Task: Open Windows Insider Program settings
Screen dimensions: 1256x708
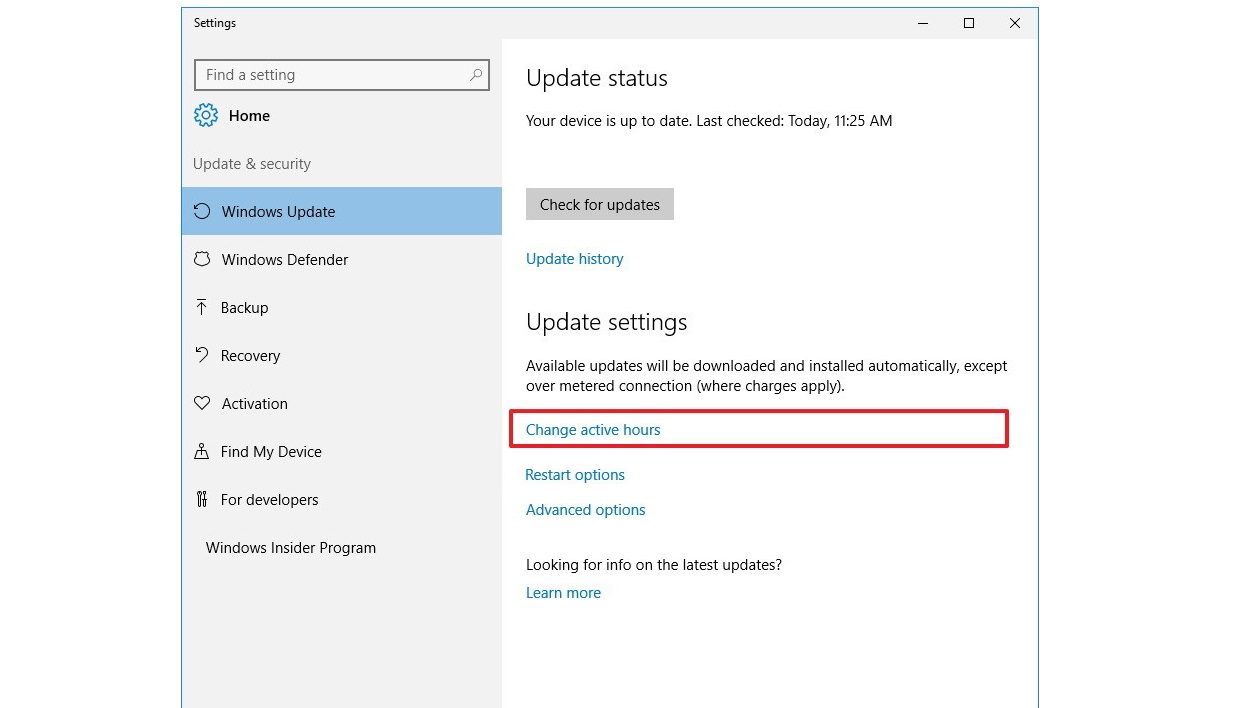Action: [x=342, y=547]
